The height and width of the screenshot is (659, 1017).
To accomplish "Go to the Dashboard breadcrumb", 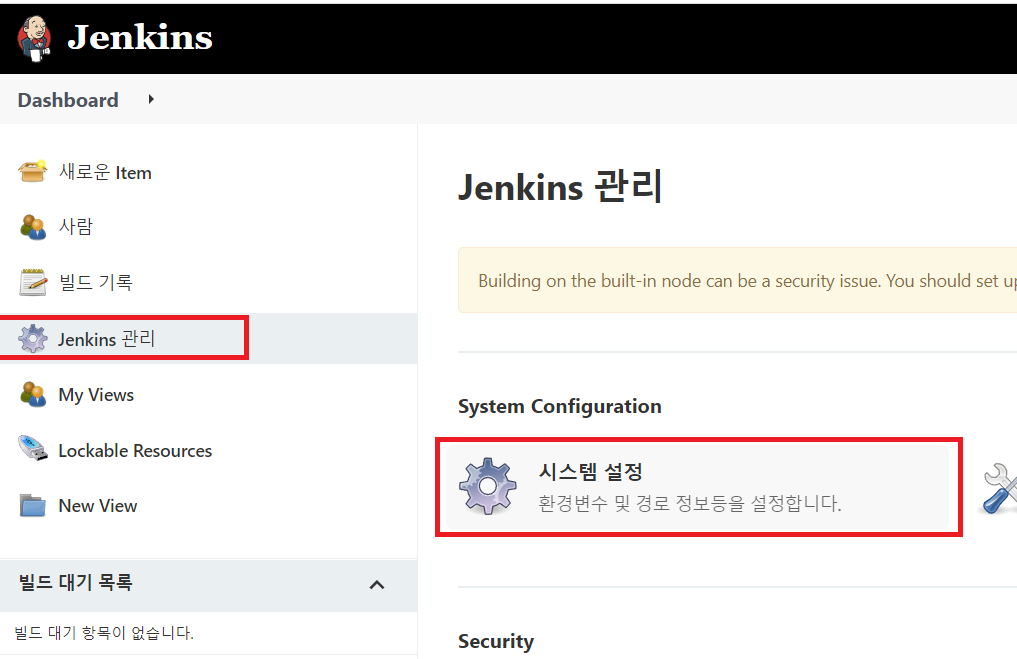I will pos(68,100).
